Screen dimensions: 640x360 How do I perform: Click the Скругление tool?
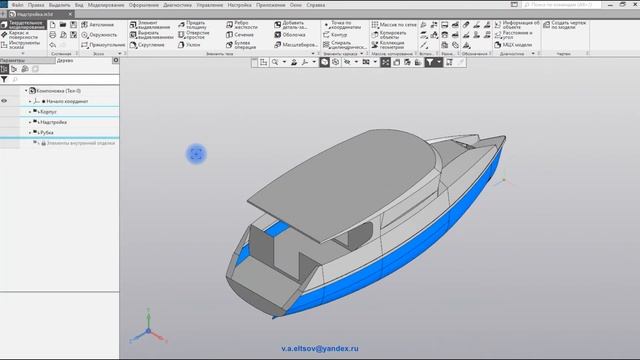[147, 45]
